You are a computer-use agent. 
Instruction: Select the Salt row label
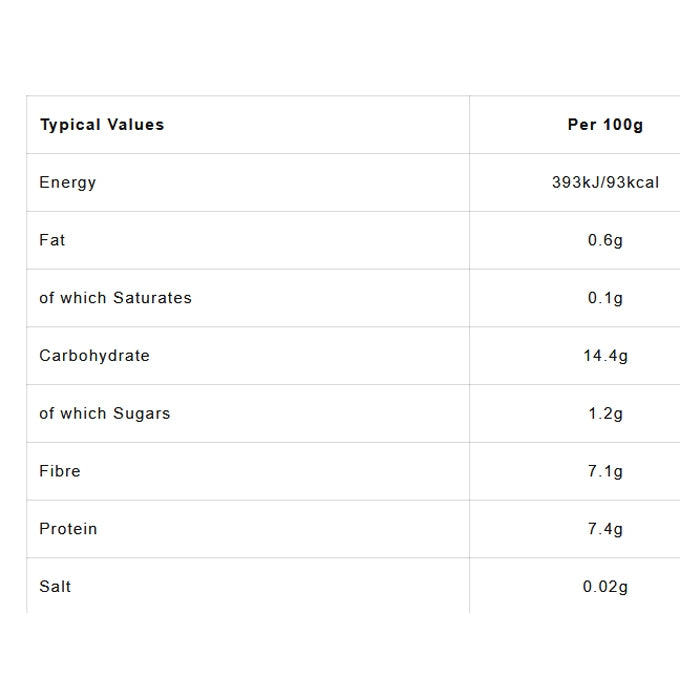[x=55, y=587]
